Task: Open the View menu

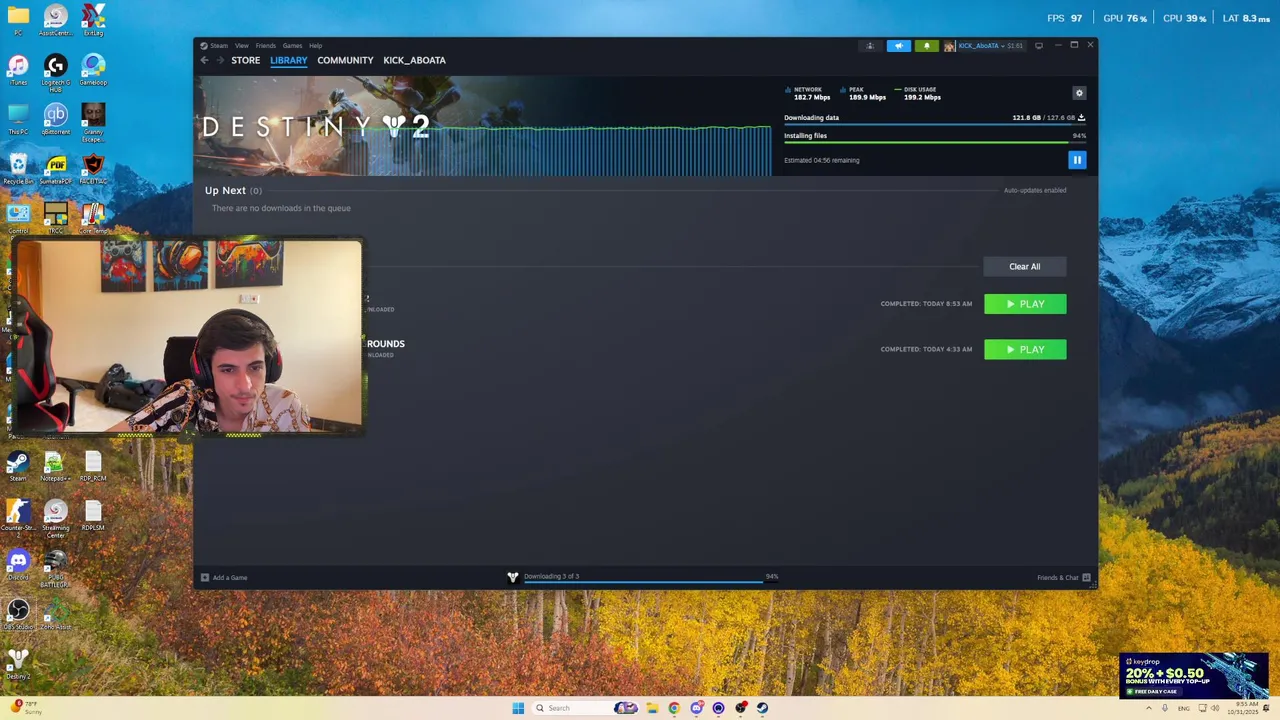Action: 242,46
